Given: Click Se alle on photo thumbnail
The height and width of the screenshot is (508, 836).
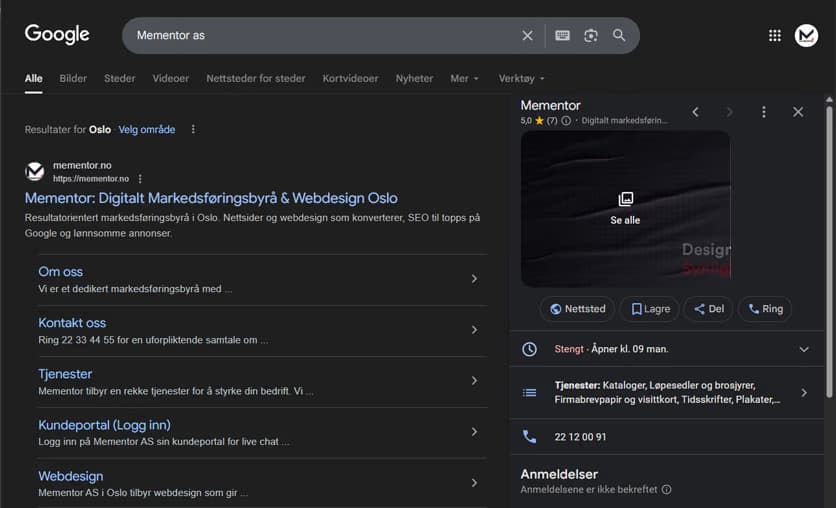Looking at the screenshot, I should coord(625,208).
